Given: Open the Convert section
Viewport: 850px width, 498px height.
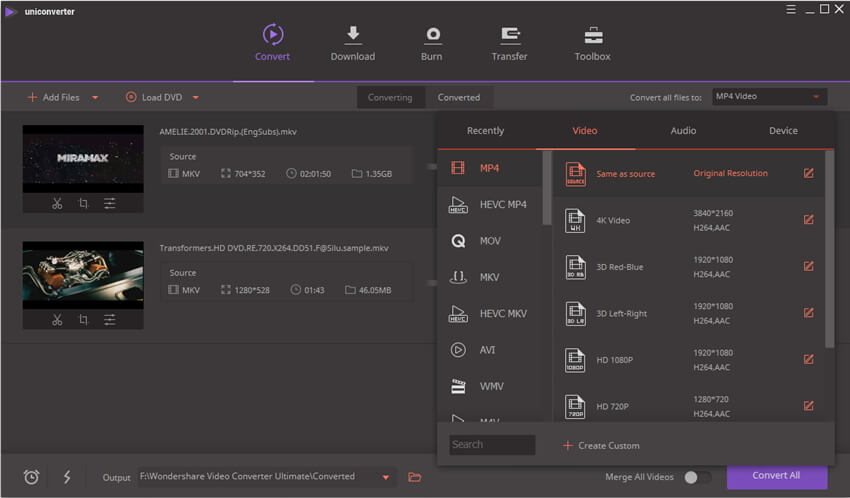Looking at the screenshot, I should [273, 43].
